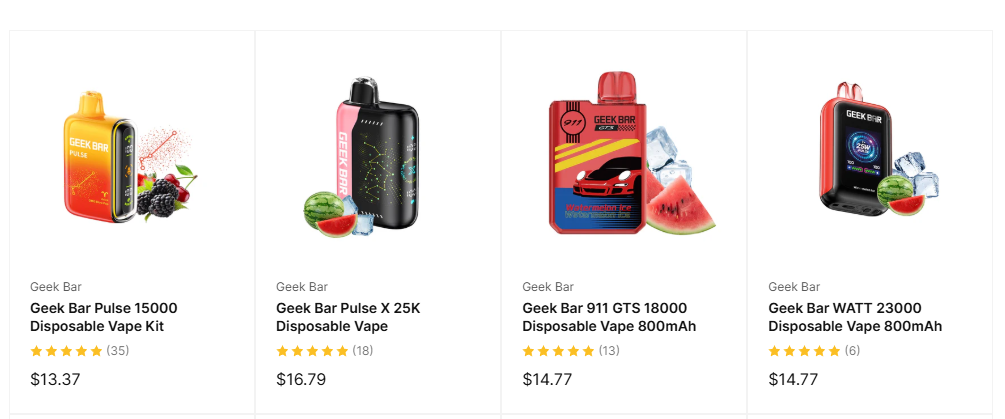Open Geek Bar Pulse X 25K product image
This screenshot has width=1005, height=419.
pyautogui.click(x=361, y=157)
